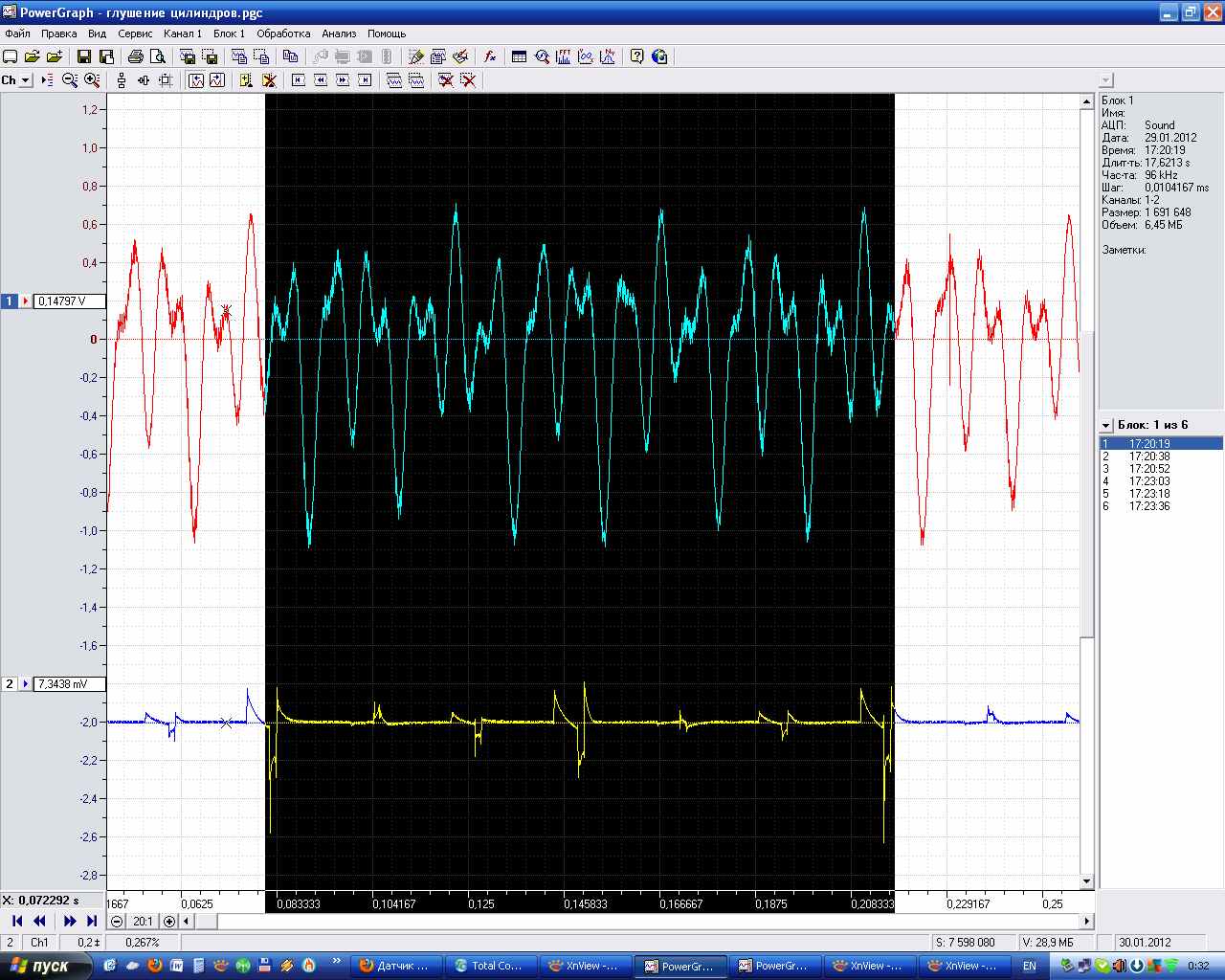1225x980 pixels.
Task: Click the rewind double-arrow button
Action: 39,921
